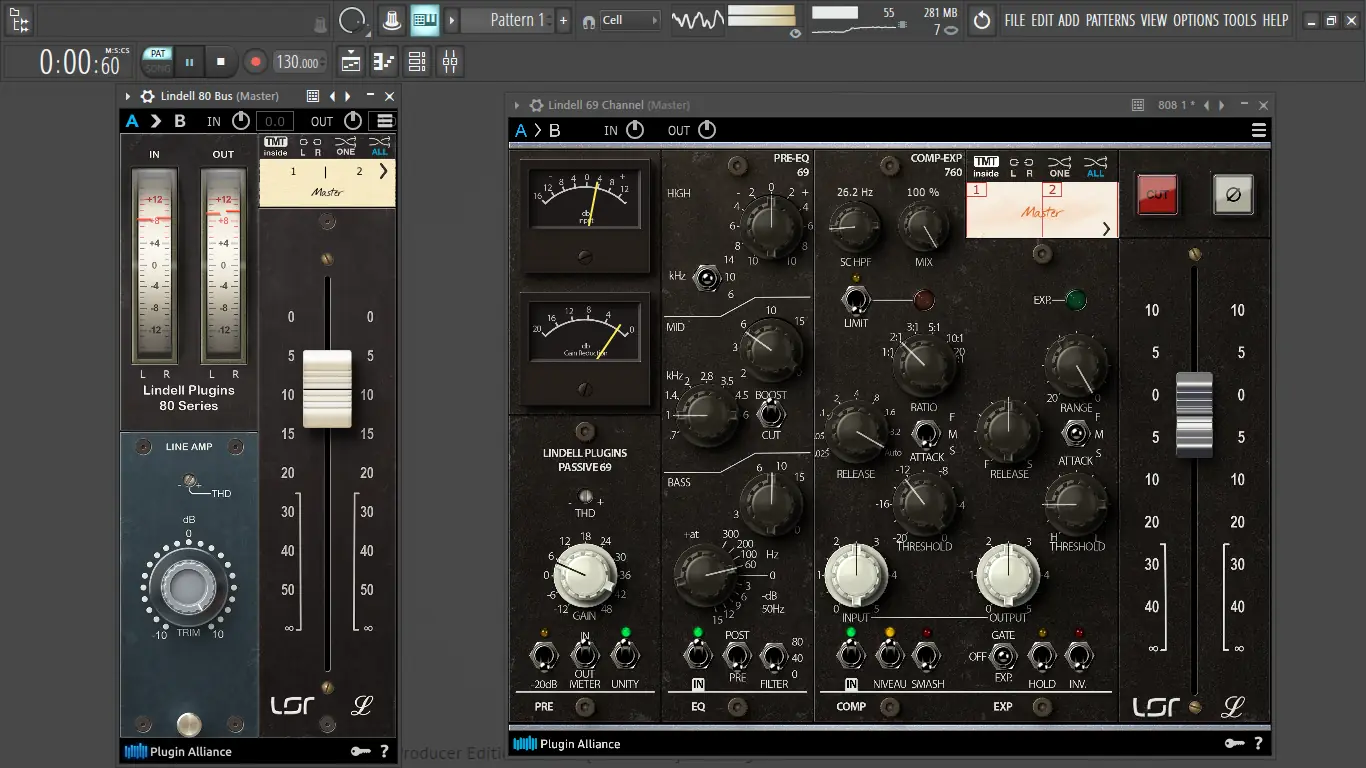Toggle PAT/SONG mode switch
The image size is (1366, 768).
coord(157,62)
